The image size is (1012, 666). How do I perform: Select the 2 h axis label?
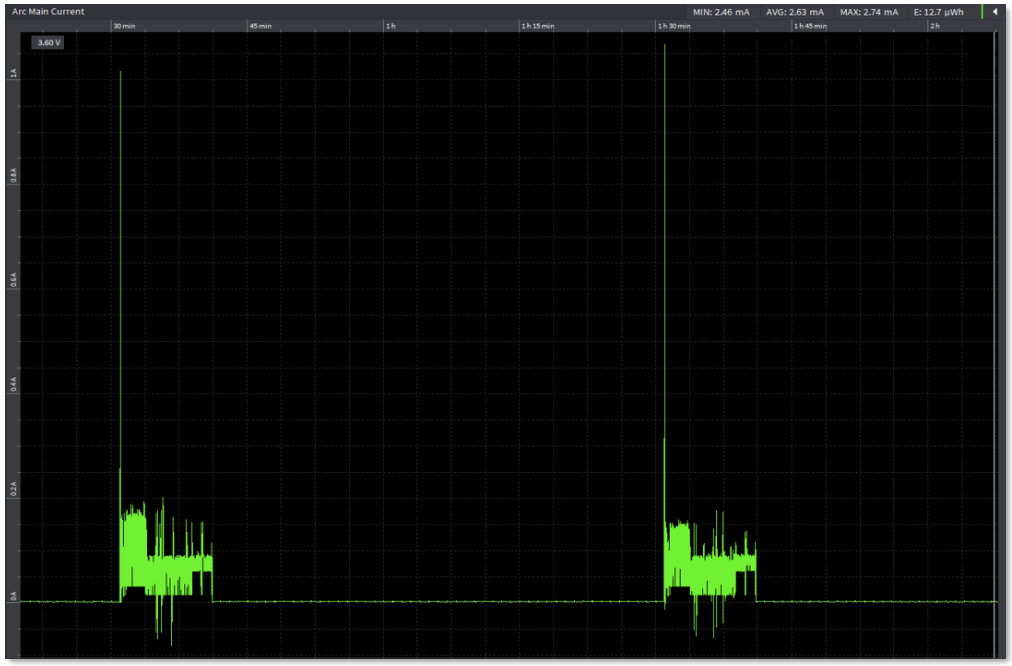click(936, 26)
